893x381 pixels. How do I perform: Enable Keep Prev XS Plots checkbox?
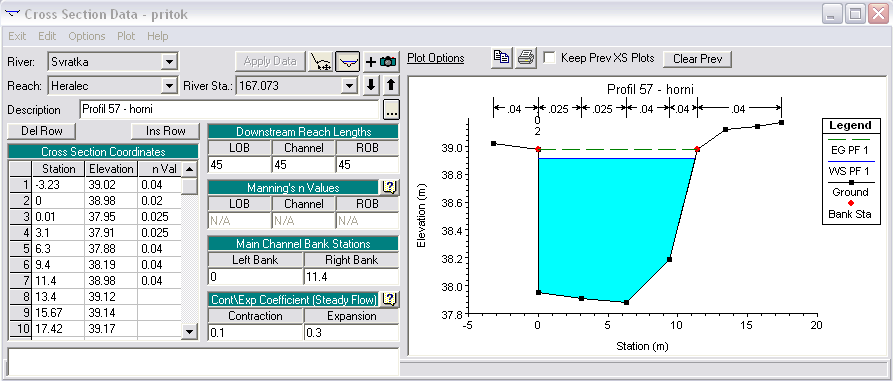click(549, 58)
